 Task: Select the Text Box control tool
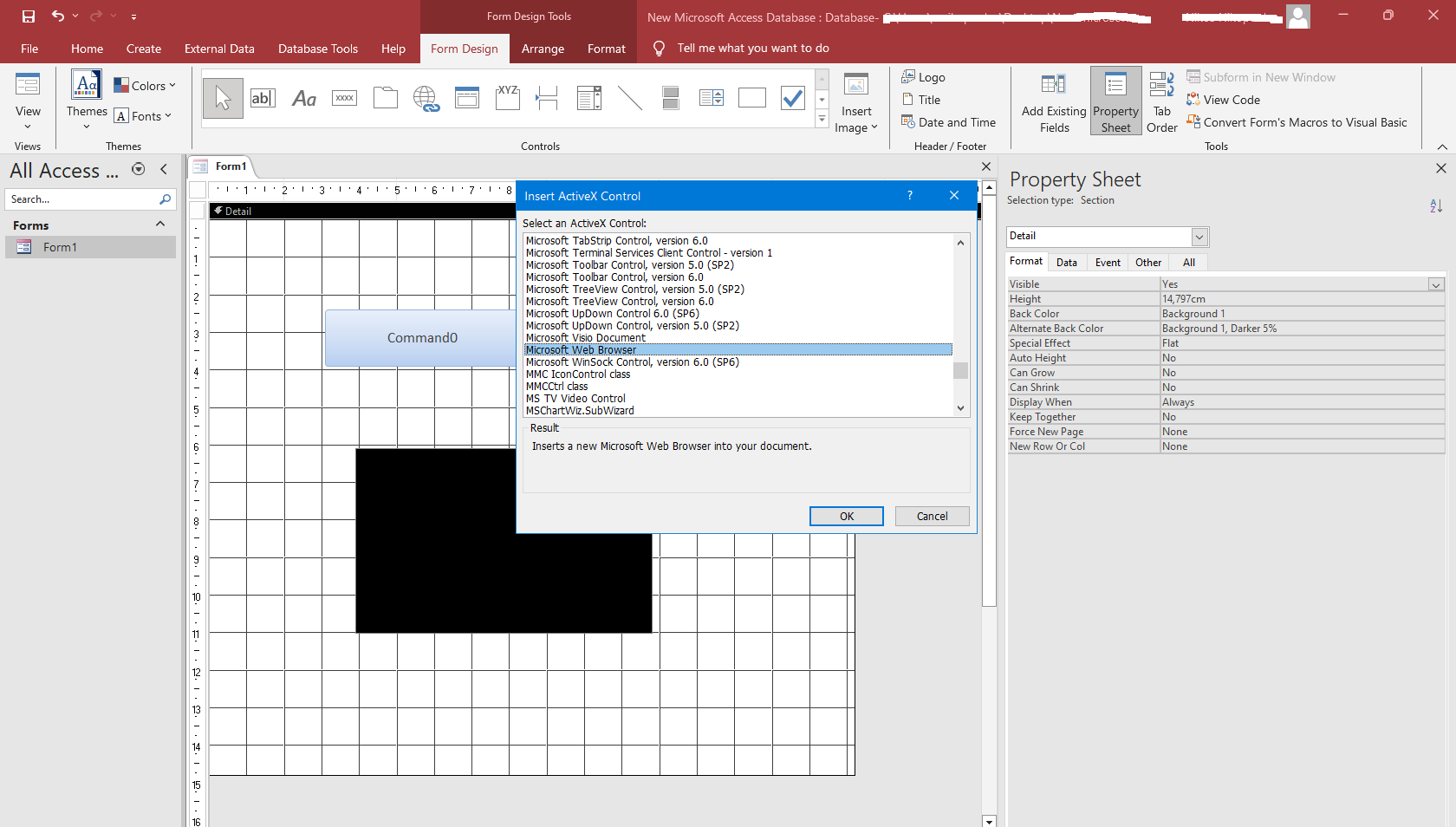[262, 99]
